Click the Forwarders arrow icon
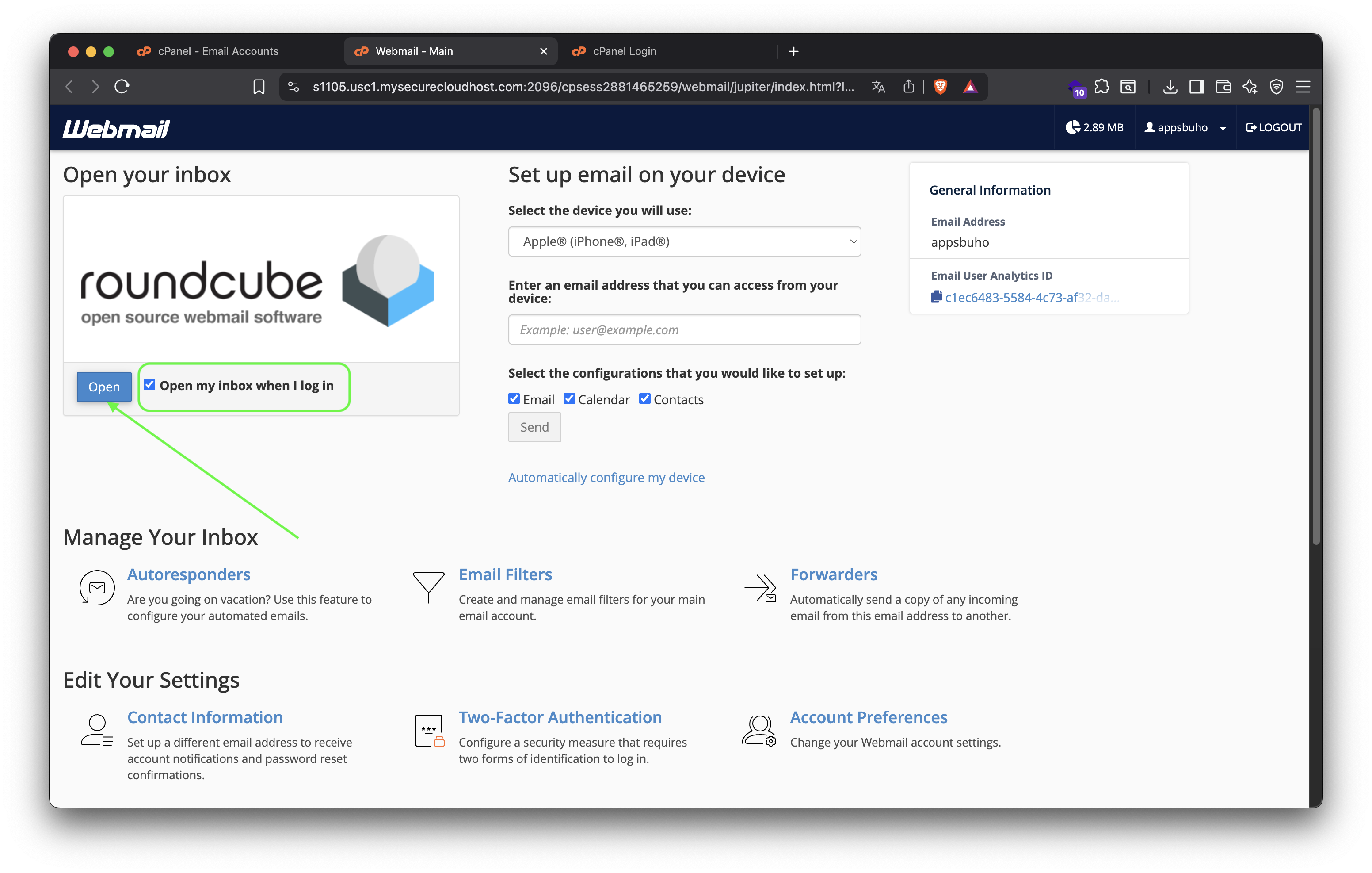This screenshot has height=873, width=1372. [x=760, y=587]
